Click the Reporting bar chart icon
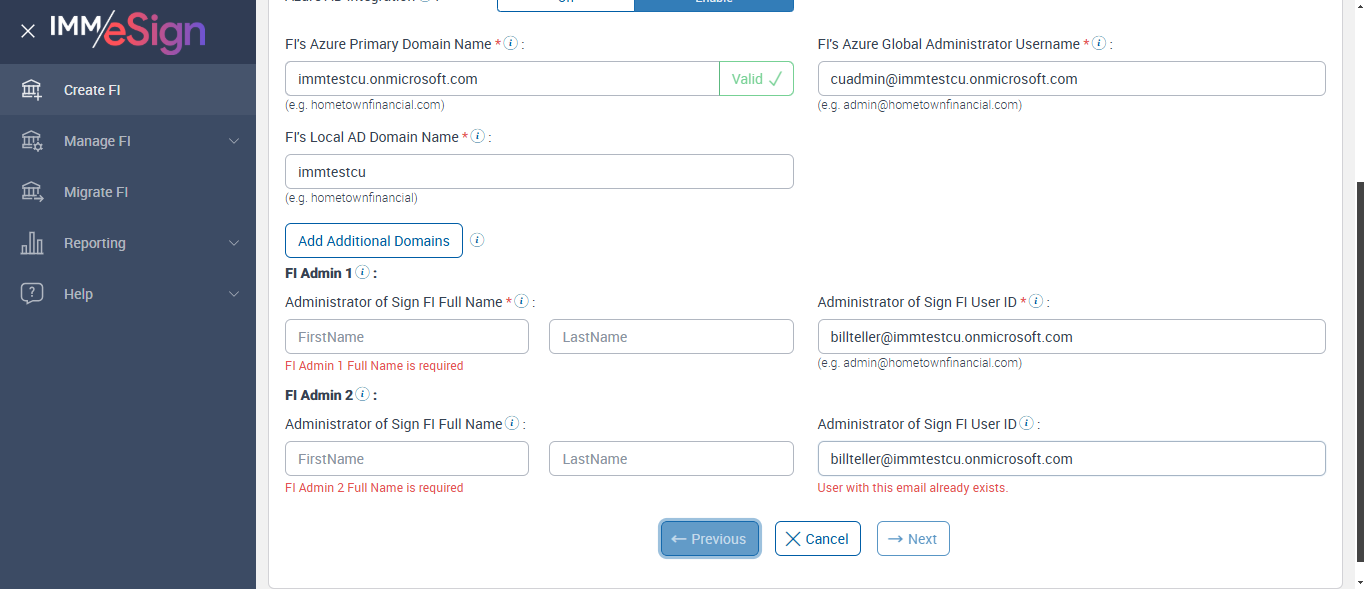 point(32,243)
